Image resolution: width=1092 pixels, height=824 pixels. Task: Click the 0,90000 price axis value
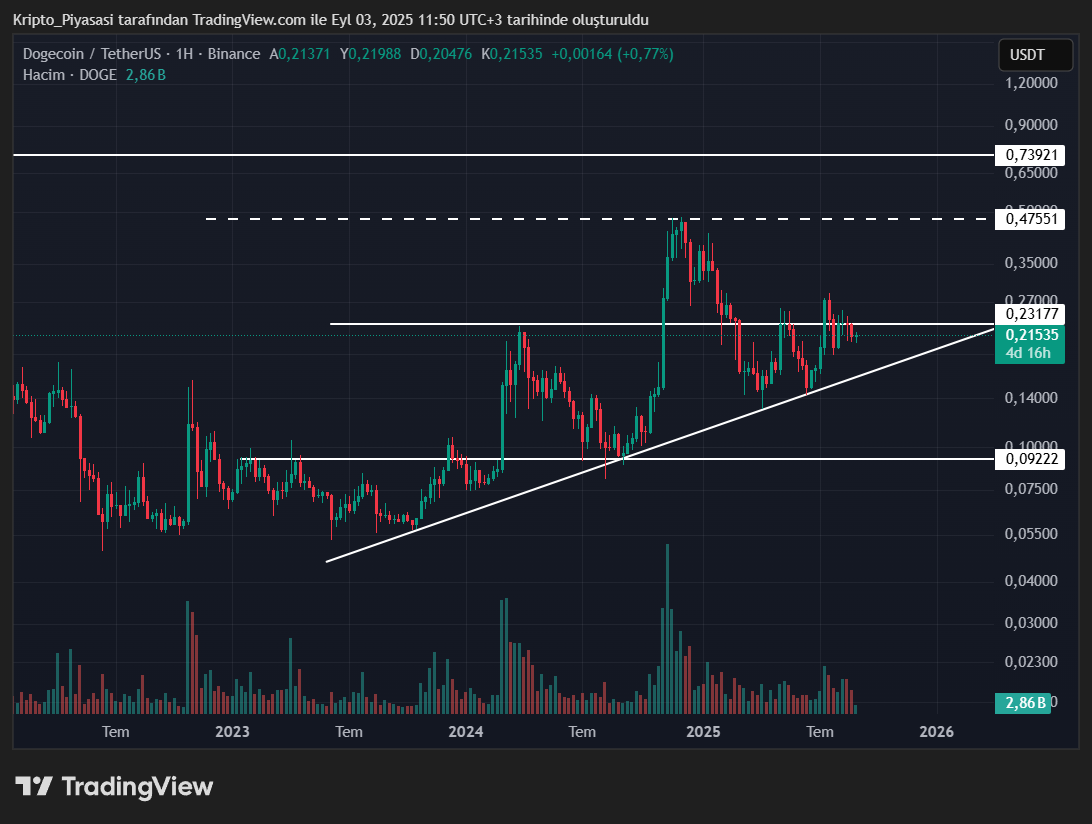pyautogui.click(x=1031, y=125)
